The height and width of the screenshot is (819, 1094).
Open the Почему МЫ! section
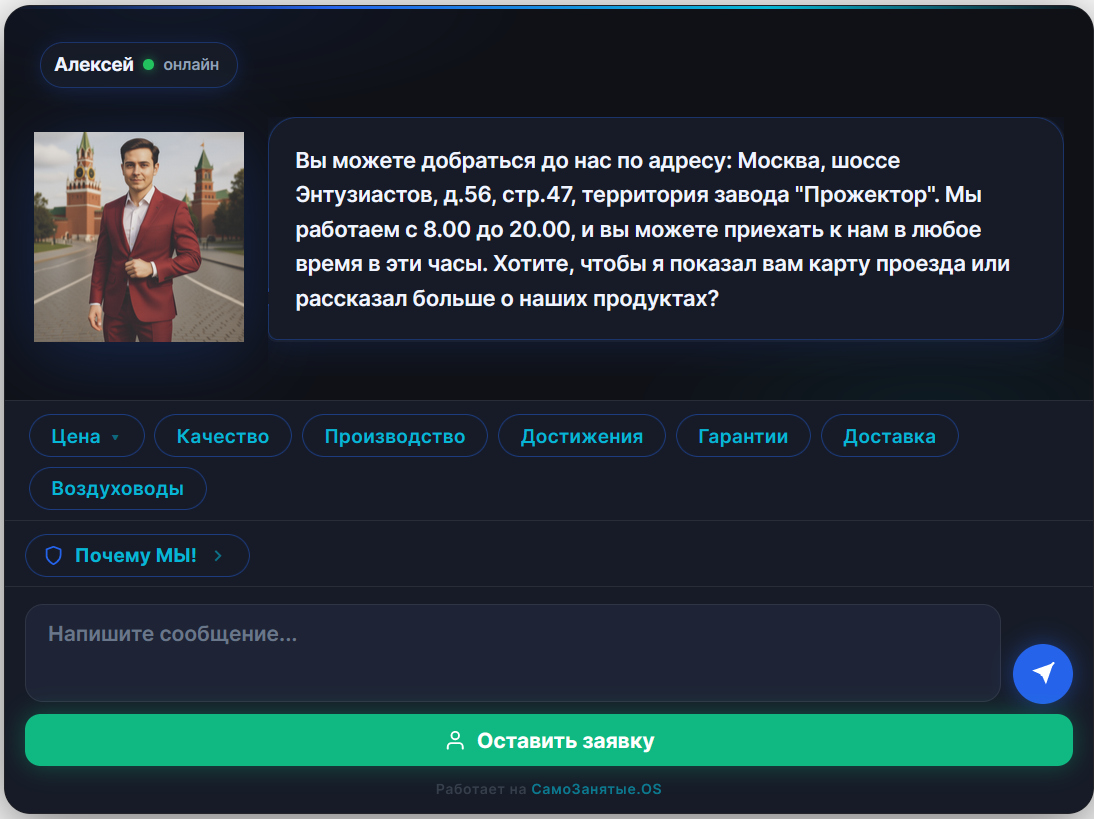click(137, 555)
